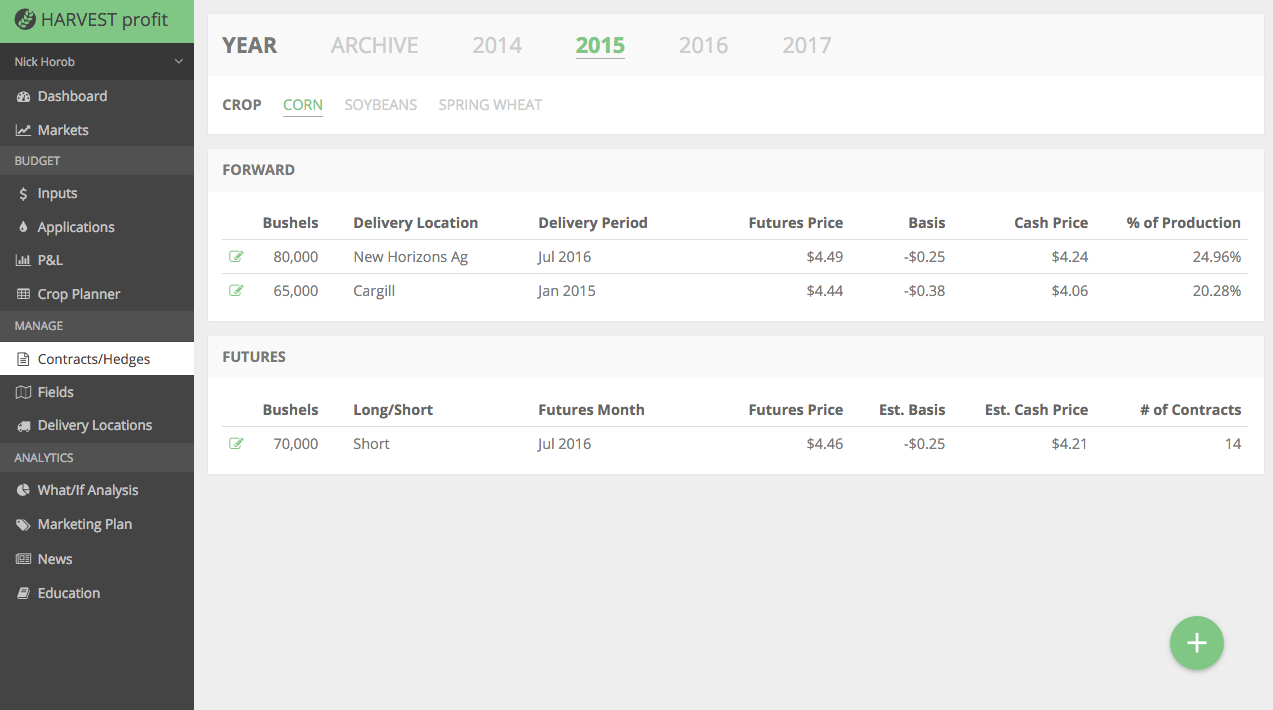Image resolution: width=1273 pixels, height=710 pixels.
Task: Open the Archive year tab
Action: click(374, 45)
